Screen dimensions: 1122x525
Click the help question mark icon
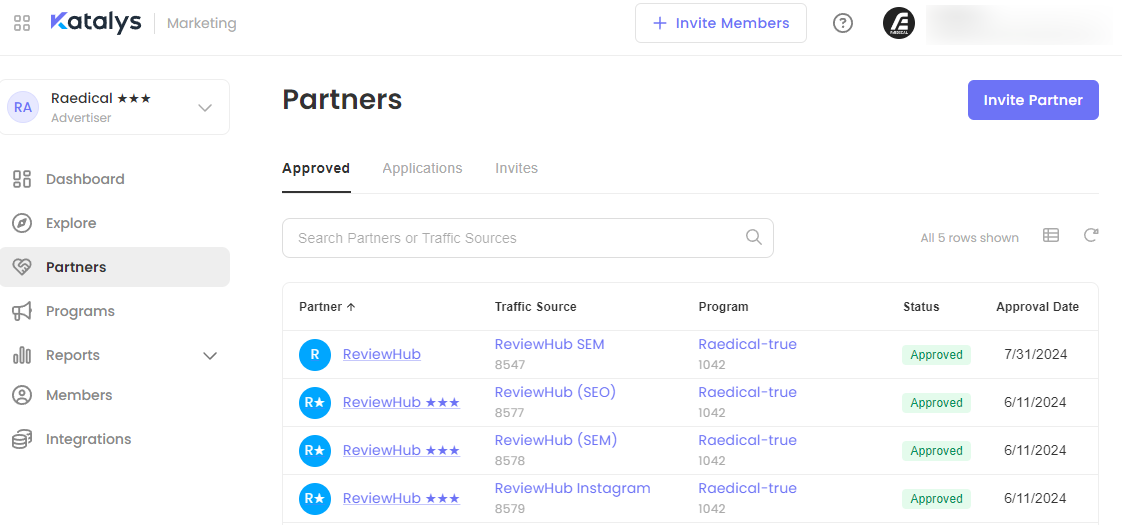click(843, 23)
